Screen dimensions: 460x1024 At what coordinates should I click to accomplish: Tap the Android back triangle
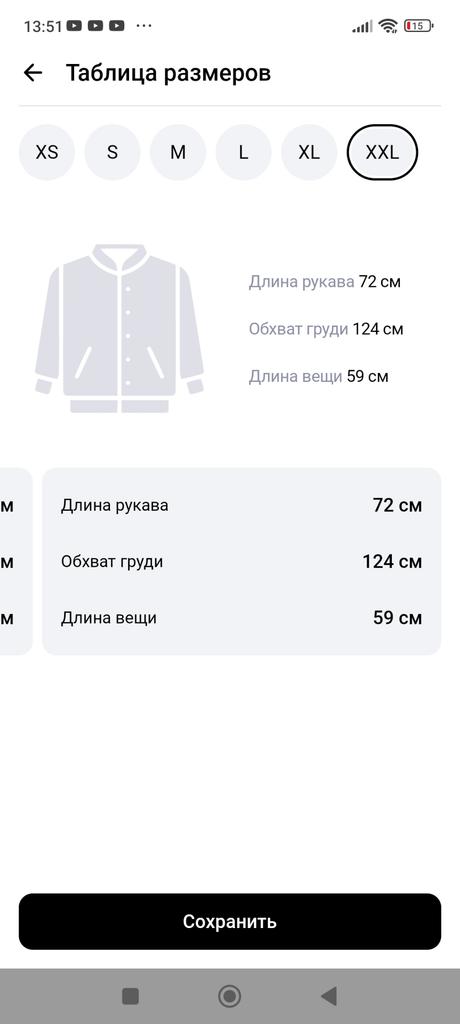coord(329,996)
